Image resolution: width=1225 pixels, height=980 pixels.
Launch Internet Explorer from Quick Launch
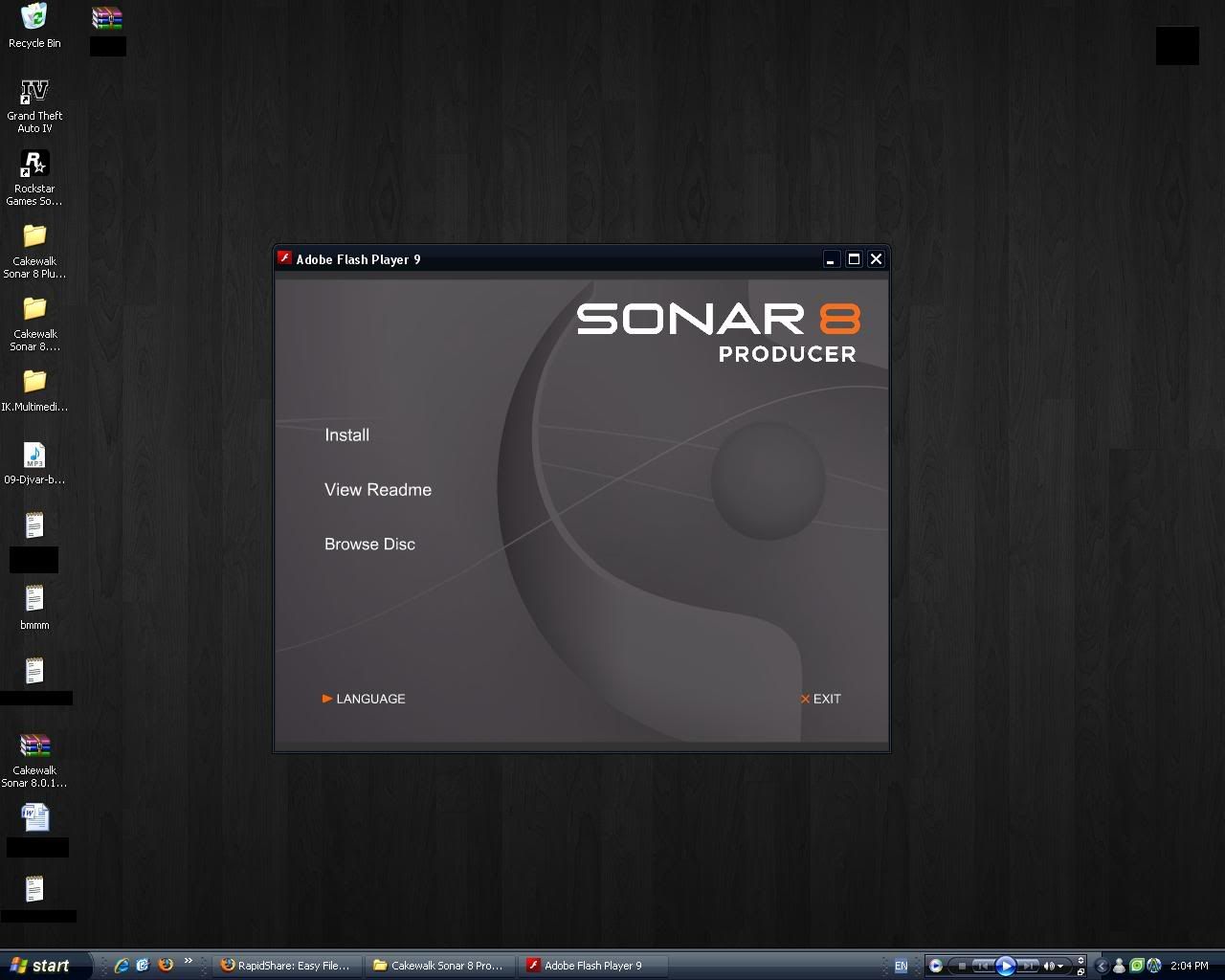(x=122, y=966)
